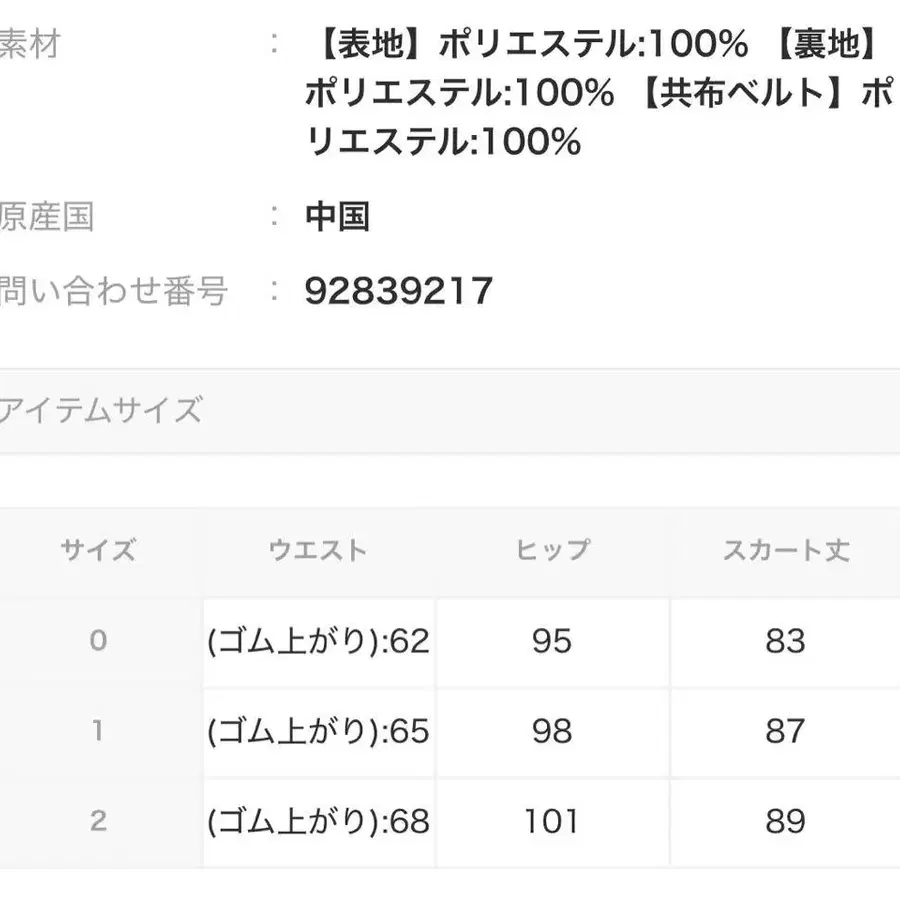The width and height of the screenshot is (900, 900).
Task: Choose the size 2 row label
Action: click(99, 821)
